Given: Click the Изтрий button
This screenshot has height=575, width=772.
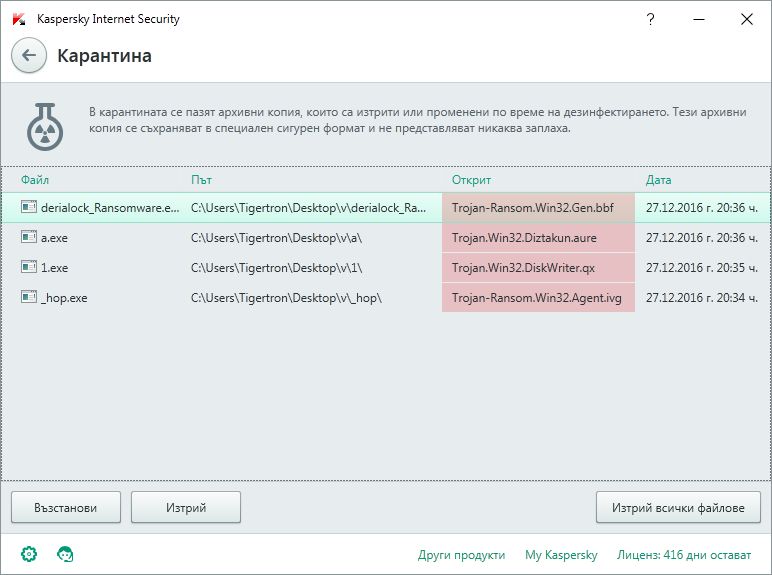Looking at the screenshot, I should pos(186,507).
